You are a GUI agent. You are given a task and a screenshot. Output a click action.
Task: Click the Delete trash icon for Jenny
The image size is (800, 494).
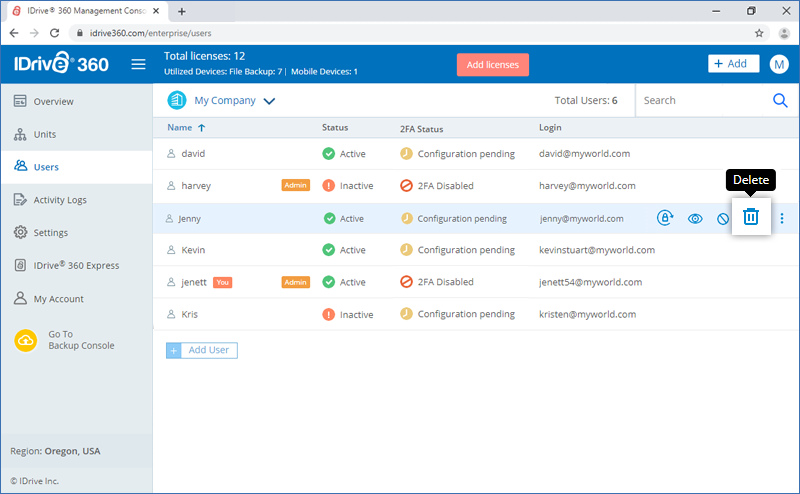tap(751, 217)
